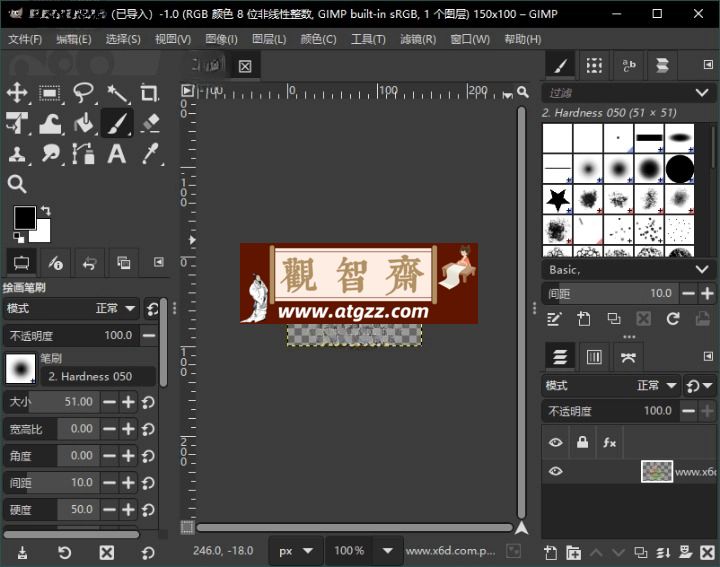The height and width of the screenshot is (567, 720).
Task: Reset colors to default black and white
Action: pos(19,237)
